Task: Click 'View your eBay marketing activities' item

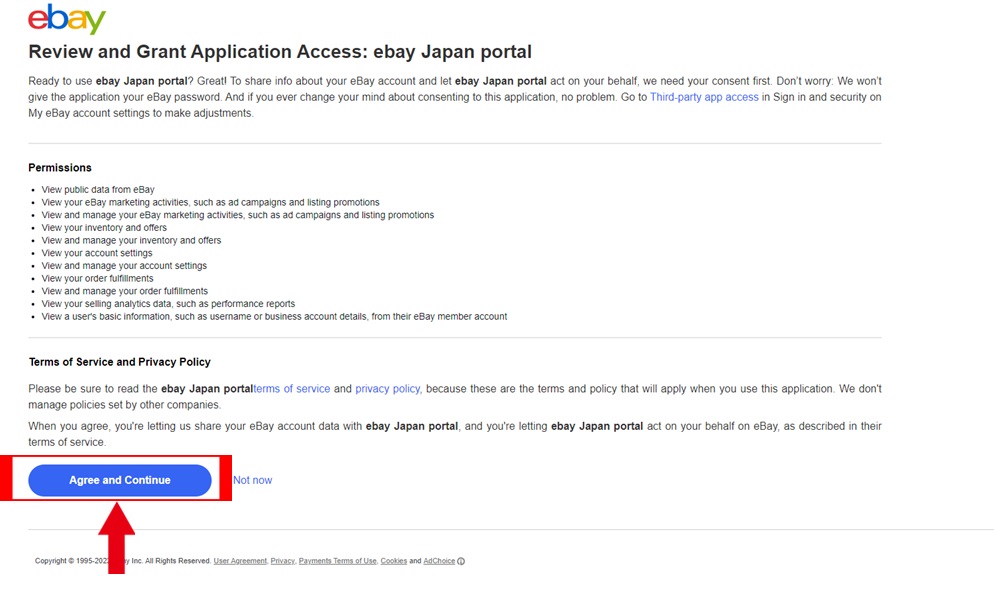Action: point(210,202)
